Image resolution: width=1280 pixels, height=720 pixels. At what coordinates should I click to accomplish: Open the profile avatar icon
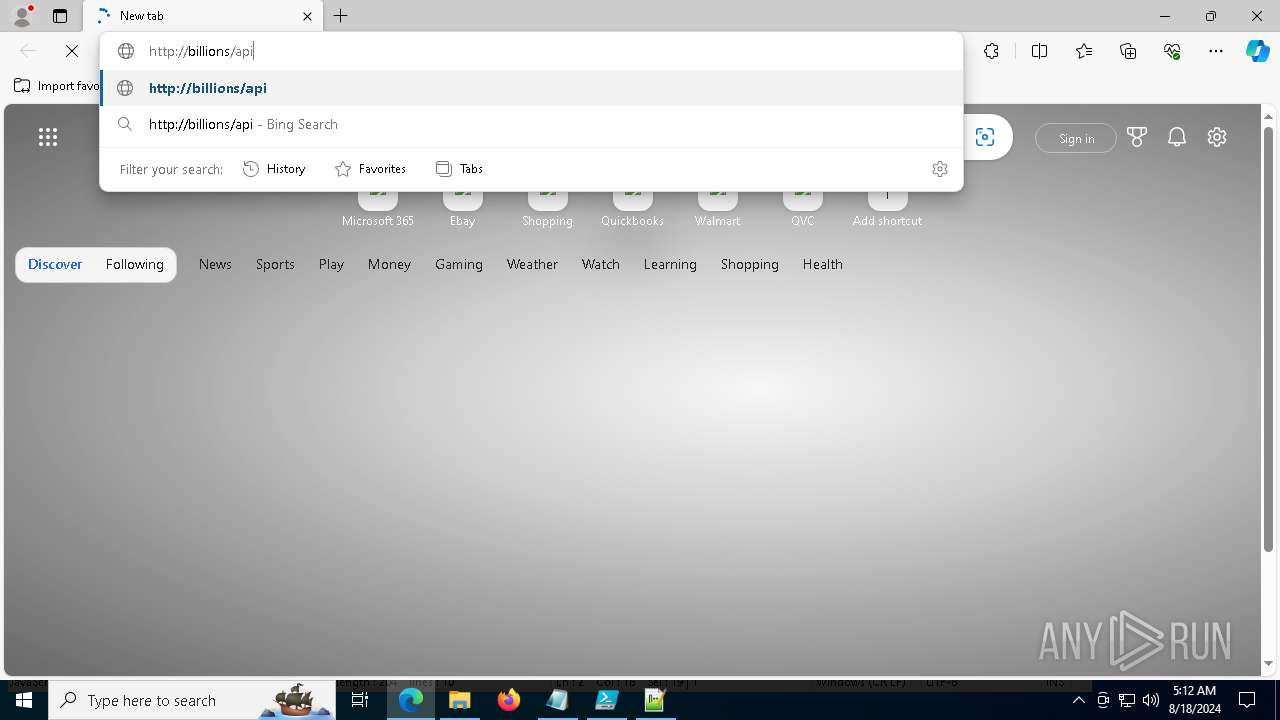pos(22,16)
